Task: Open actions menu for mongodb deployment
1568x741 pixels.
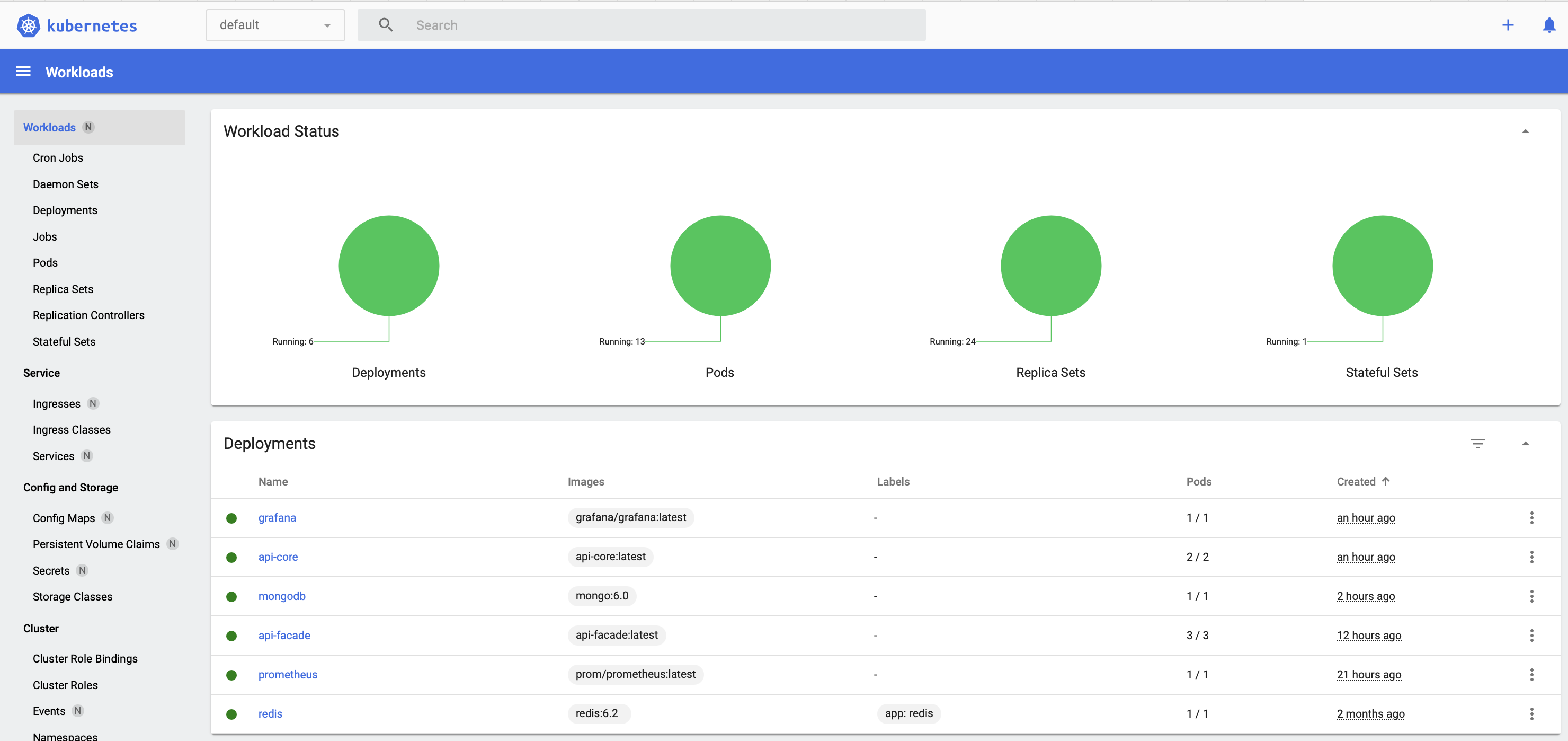Action: pyautogui.click(x=1531, y=596)
